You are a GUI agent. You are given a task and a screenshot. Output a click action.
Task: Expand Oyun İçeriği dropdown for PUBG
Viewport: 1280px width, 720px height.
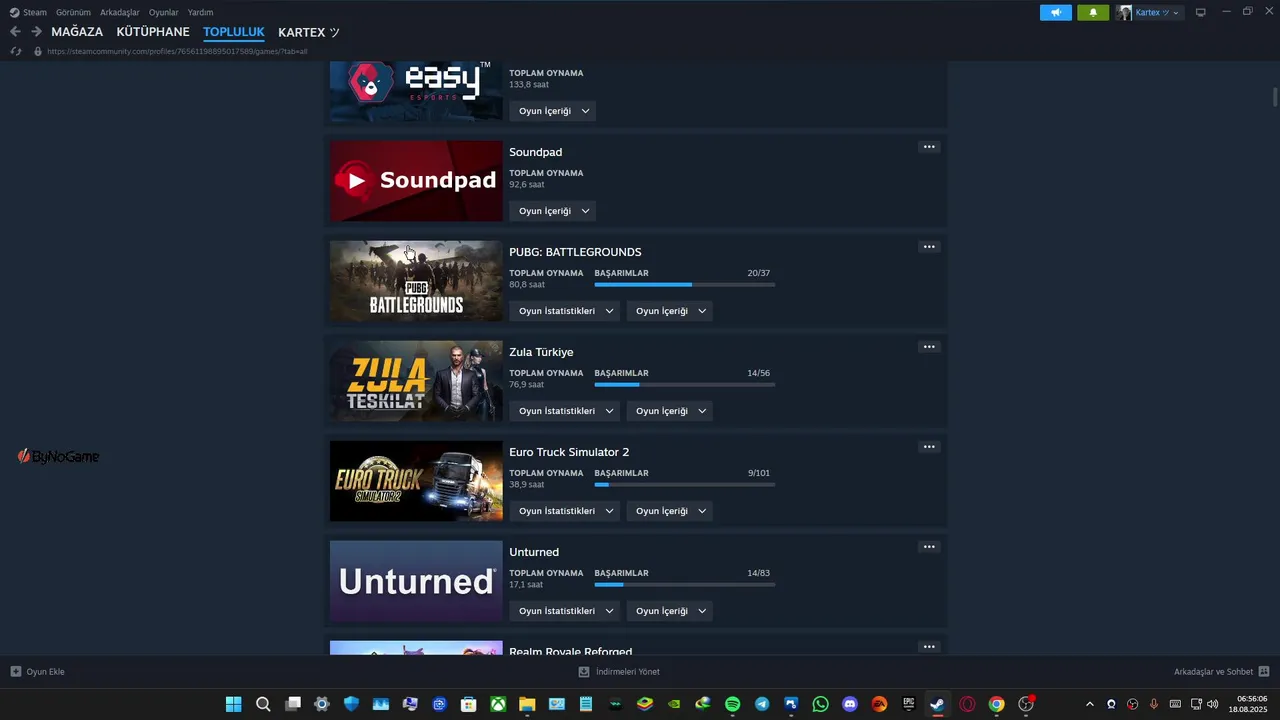[x=669, y=311]
